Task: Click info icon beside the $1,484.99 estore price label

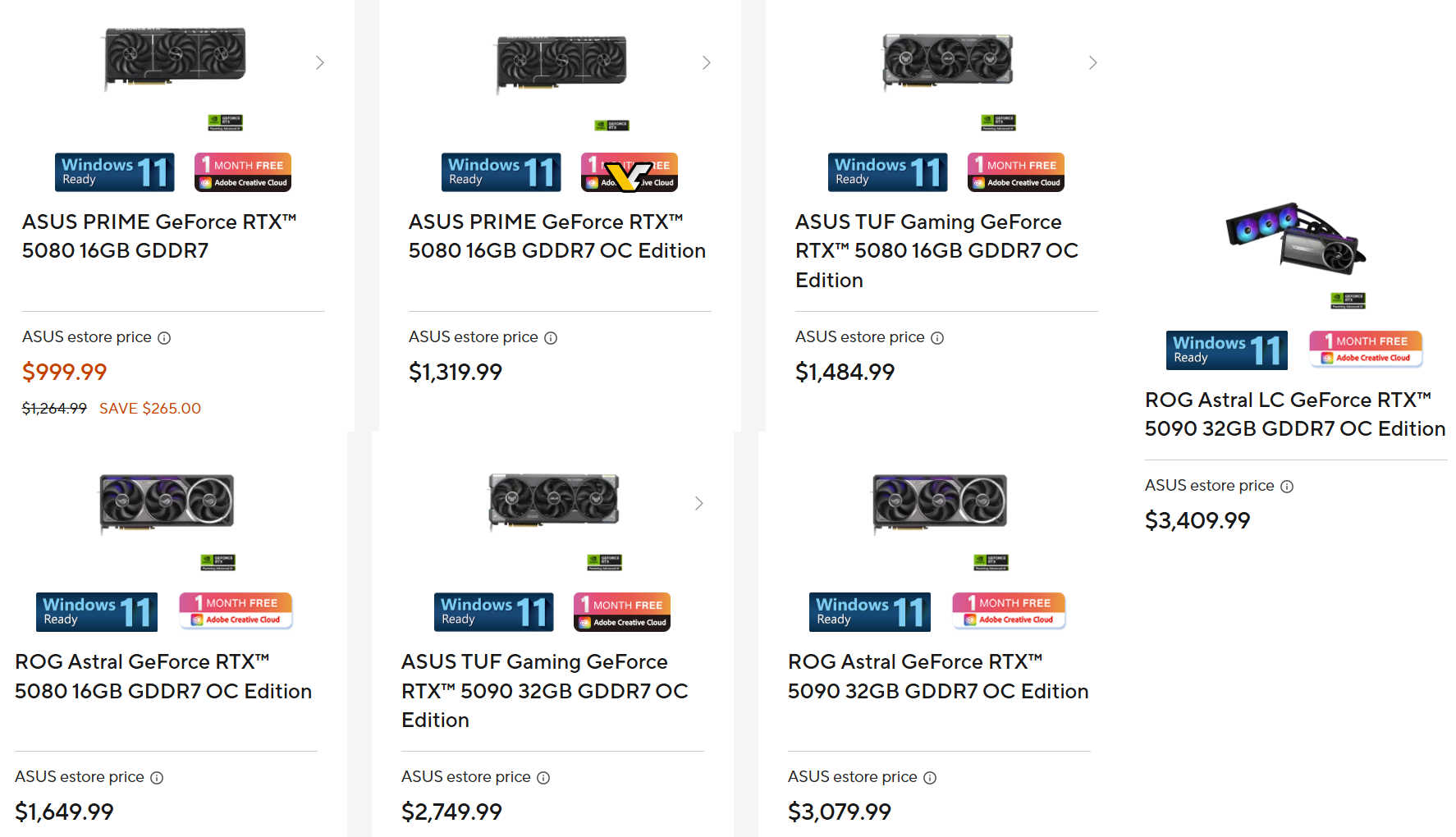Action: pyautogui.click(x=937, y=338)
